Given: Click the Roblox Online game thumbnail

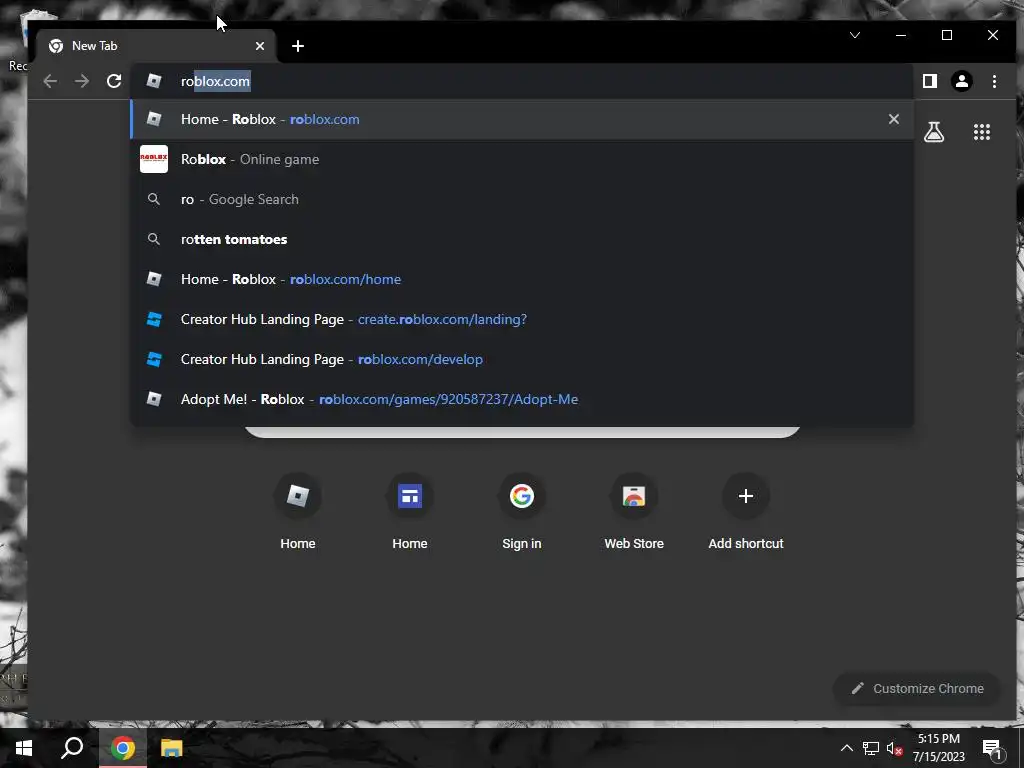Looking at the screenshot, I should tap(154, 159).
